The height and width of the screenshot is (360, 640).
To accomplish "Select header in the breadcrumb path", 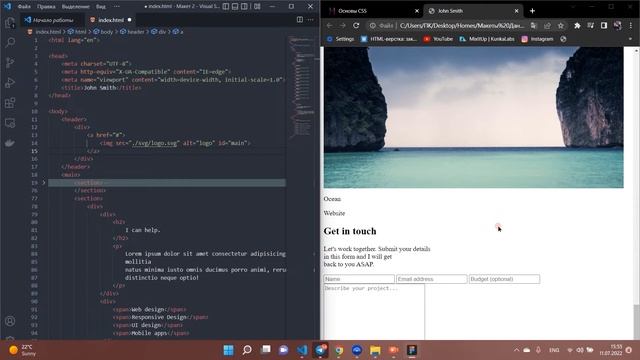I will coord(136,31).
